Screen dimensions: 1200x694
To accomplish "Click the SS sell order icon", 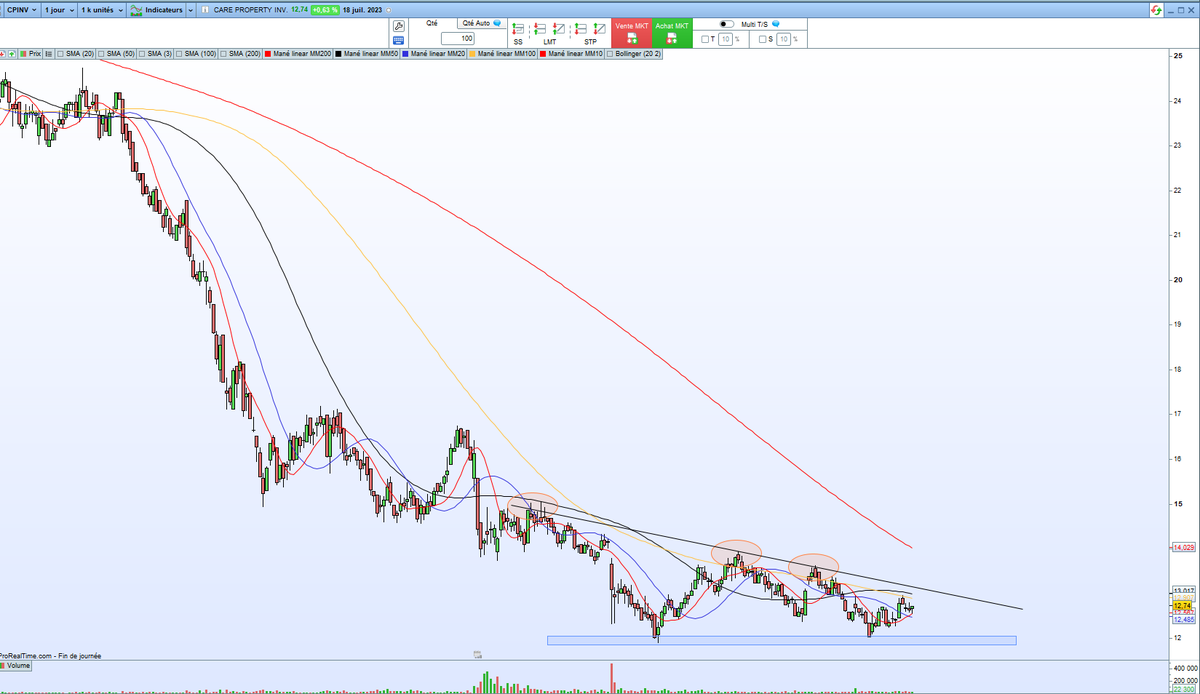I will click(519, 28).
